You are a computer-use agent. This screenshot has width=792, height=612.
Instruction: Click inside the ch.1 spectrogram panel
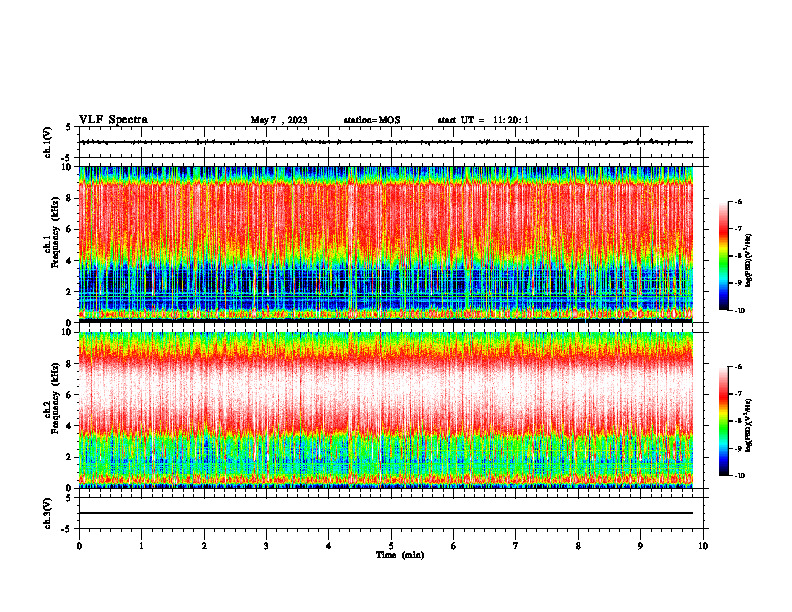click(x=386, y=244)
